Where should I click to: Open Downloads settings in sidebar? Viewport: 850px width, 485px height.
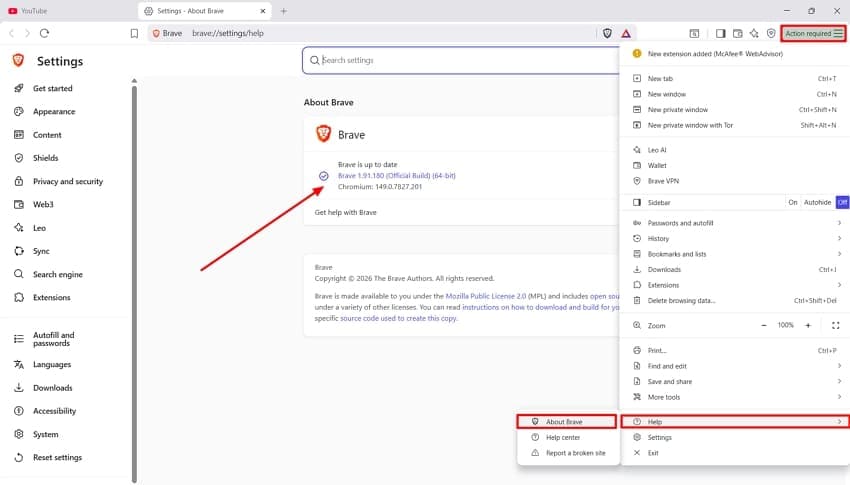coord(52,388)
